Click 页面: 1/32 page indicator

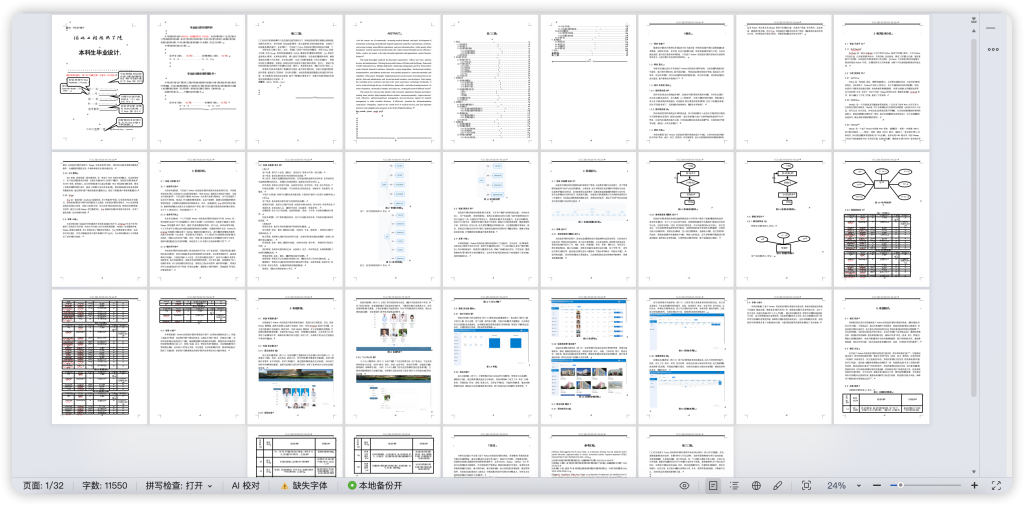[x=43, y=486]
